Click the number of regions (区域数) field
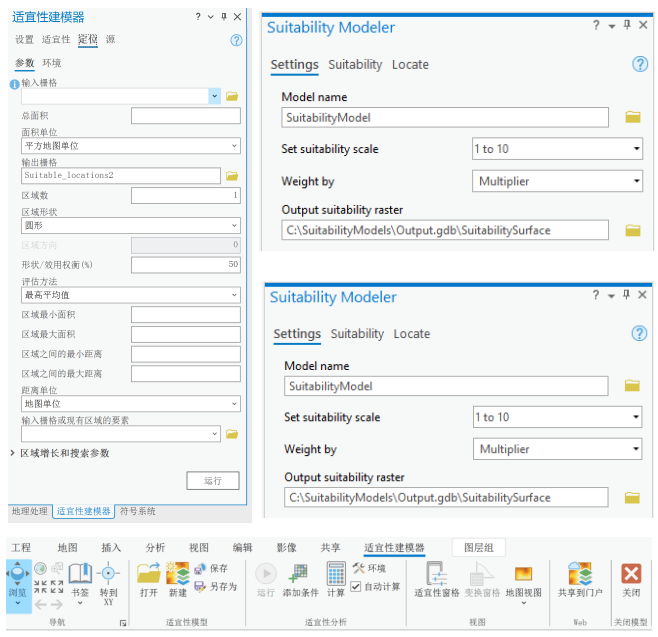658x637 pixels. [x=185, y=196]
